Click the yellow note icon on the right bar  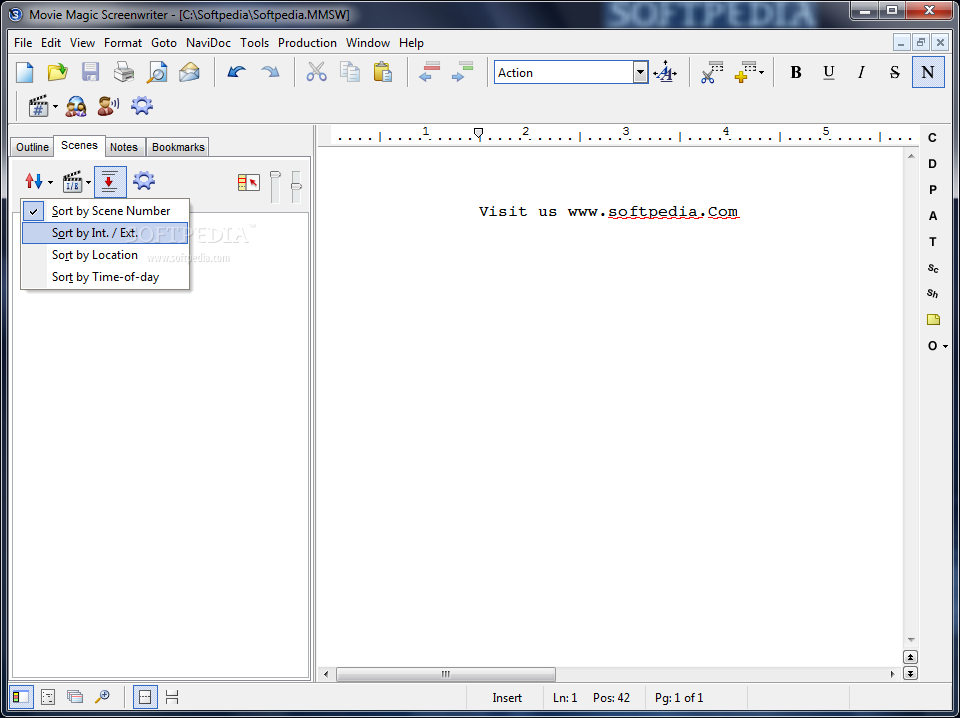[933, 320]
